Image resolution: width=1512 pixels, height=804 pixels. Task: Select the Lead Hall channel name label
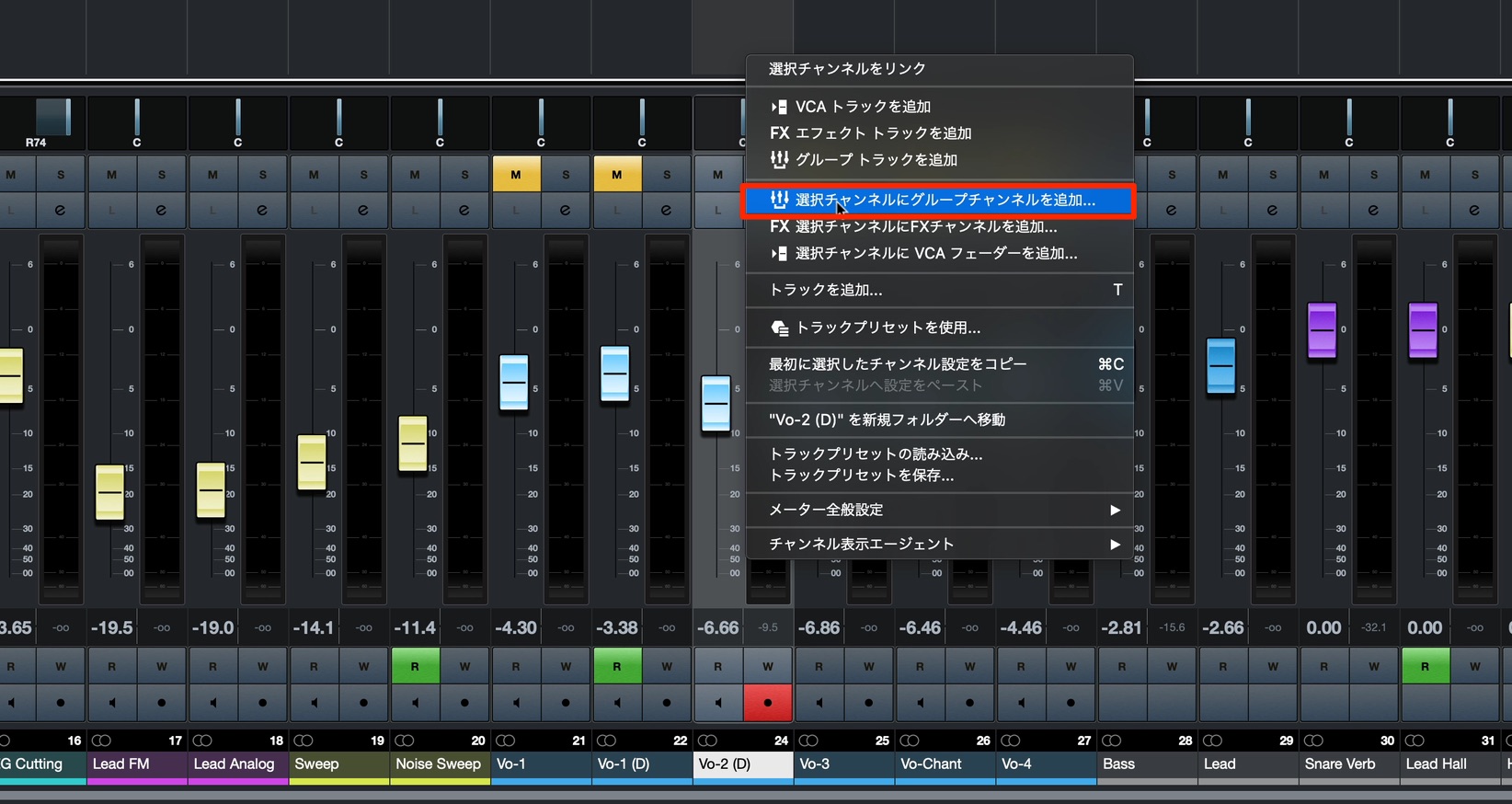tap(1449, 764)
